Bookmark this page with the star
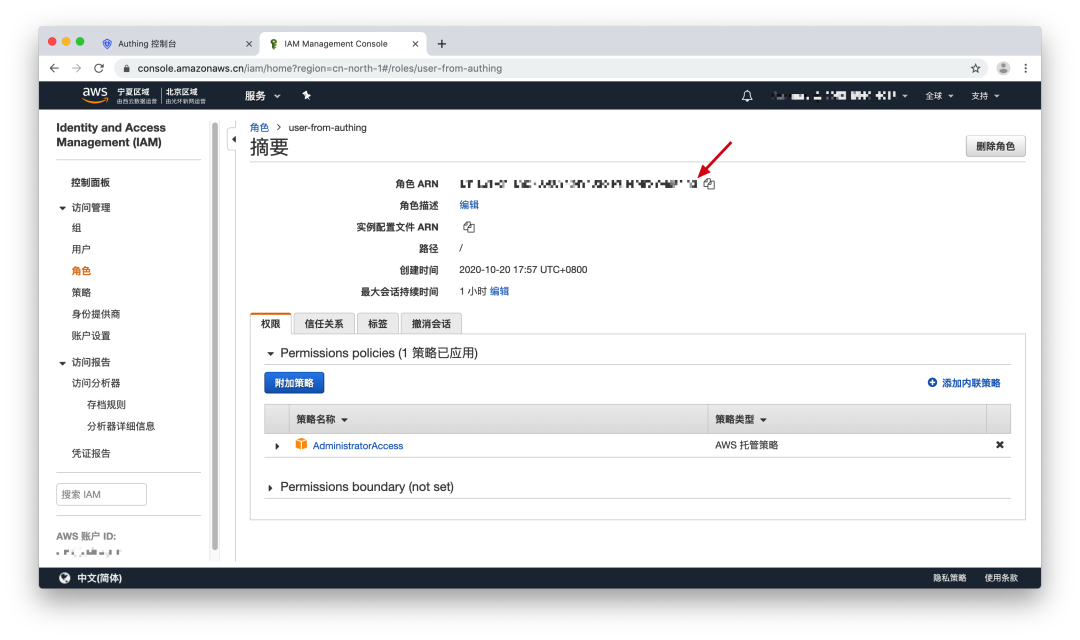 click(975, 68)
